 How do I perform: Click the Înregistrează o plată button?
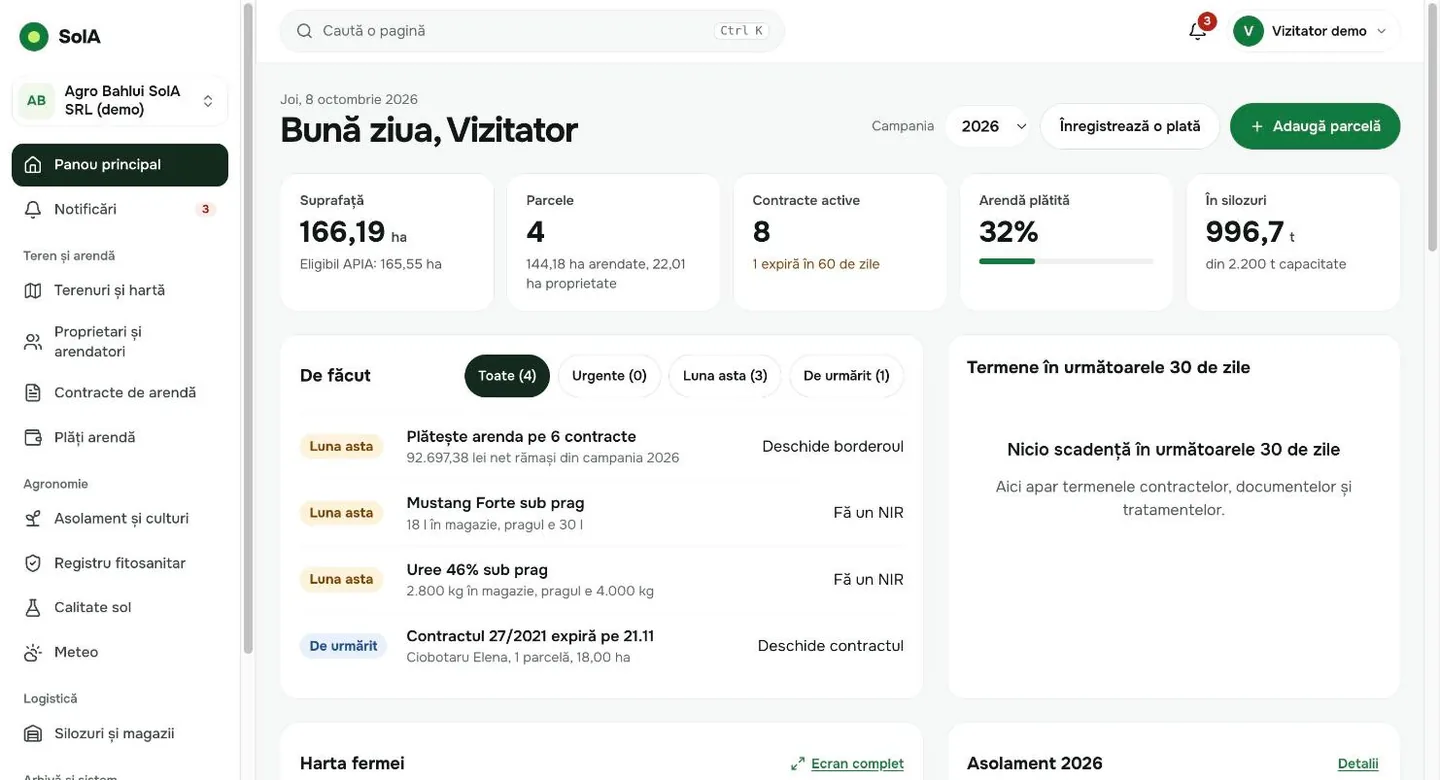(x=1130, y=126)
